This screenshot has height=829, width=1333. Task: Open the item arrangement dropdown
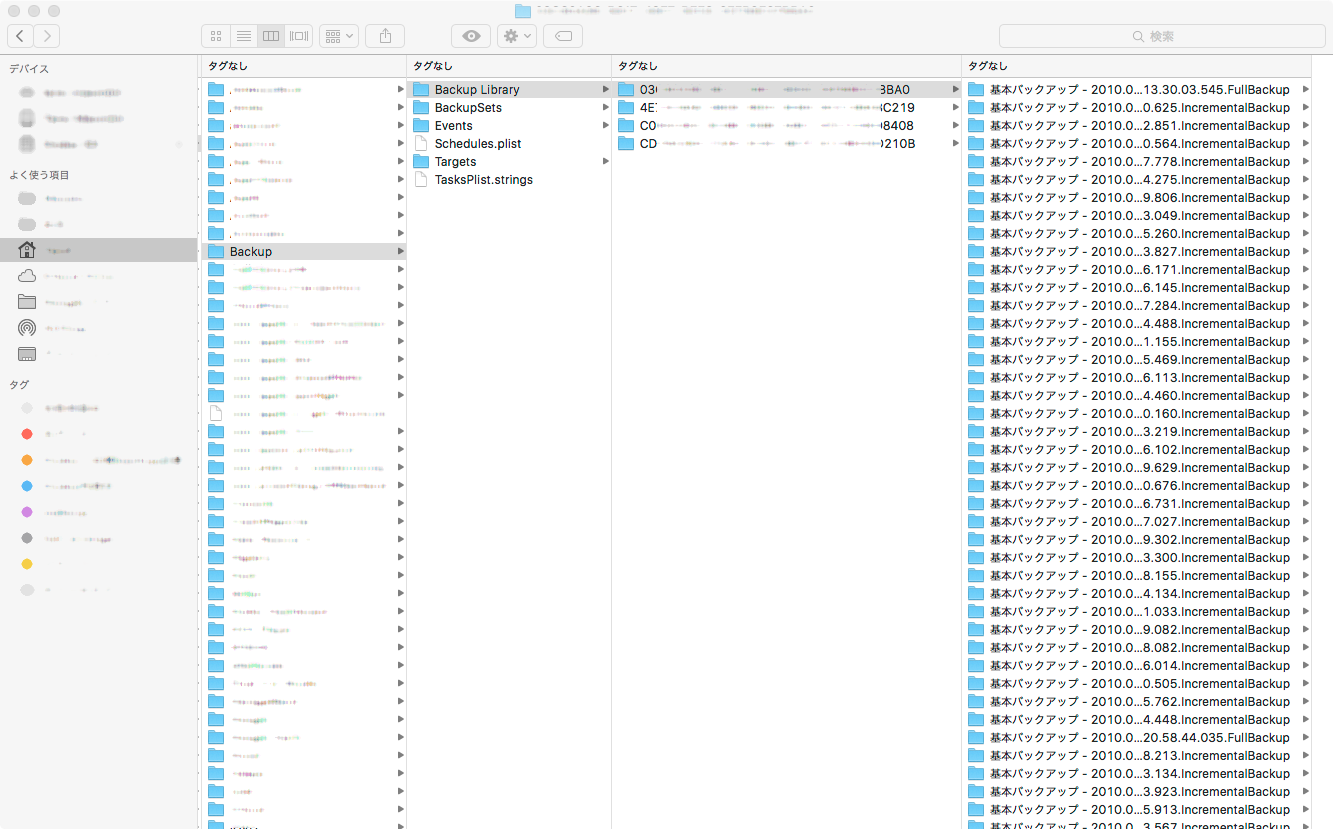[339, 36]
